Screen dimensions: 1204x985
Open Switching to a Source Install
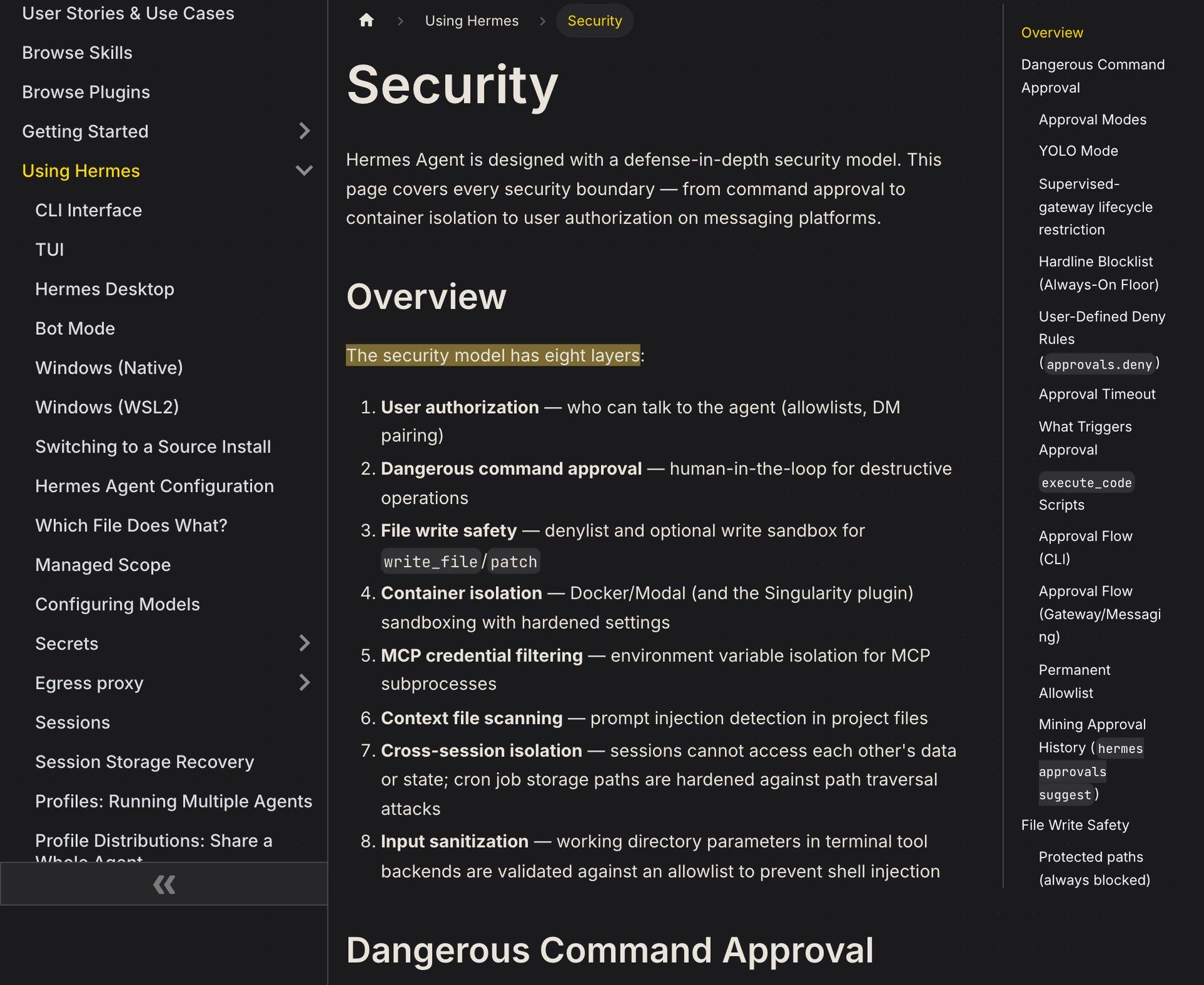153,446
